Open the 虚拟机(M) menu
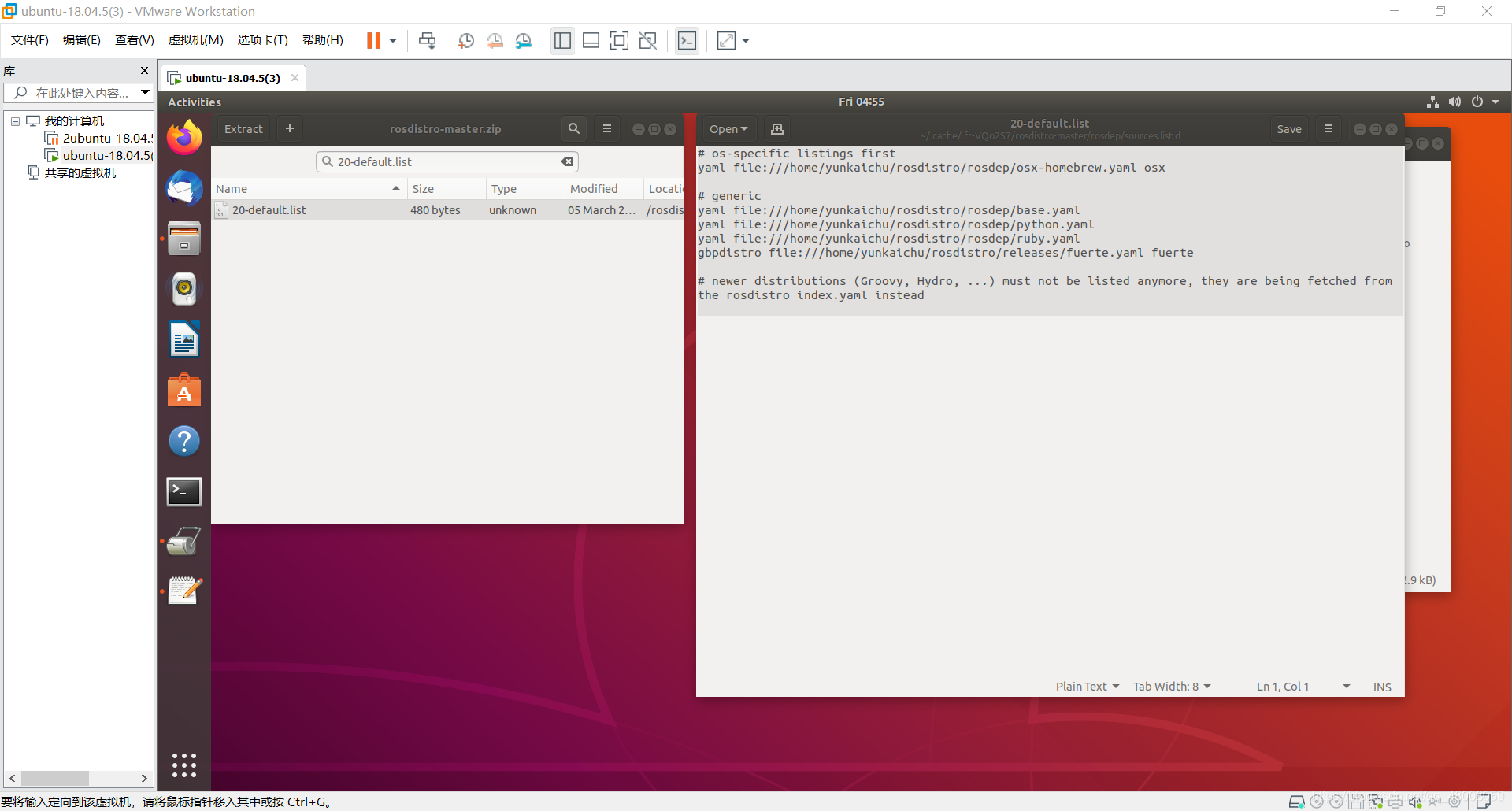Viewport: 1512px width, 811px height. (x=196, y=40)
